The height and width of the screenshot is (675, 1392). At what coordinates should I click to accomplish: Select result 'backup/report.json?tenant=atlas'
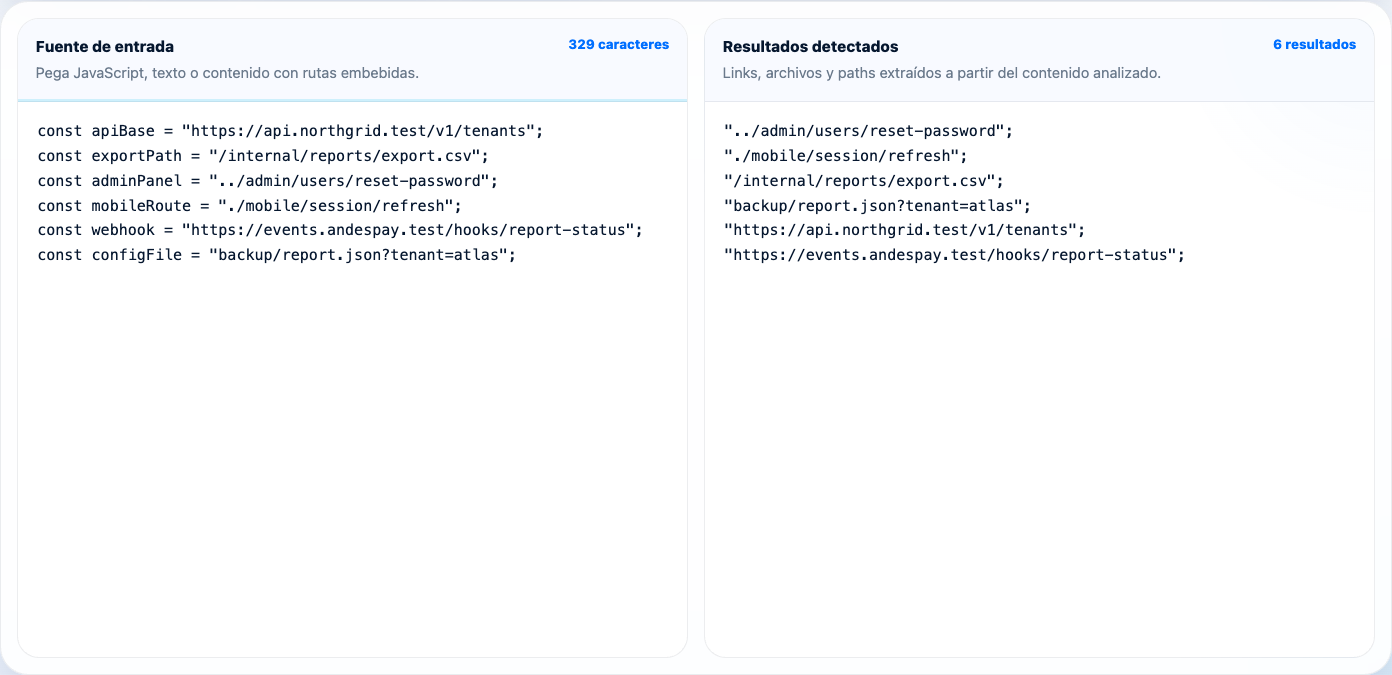[x=877, y=206]
